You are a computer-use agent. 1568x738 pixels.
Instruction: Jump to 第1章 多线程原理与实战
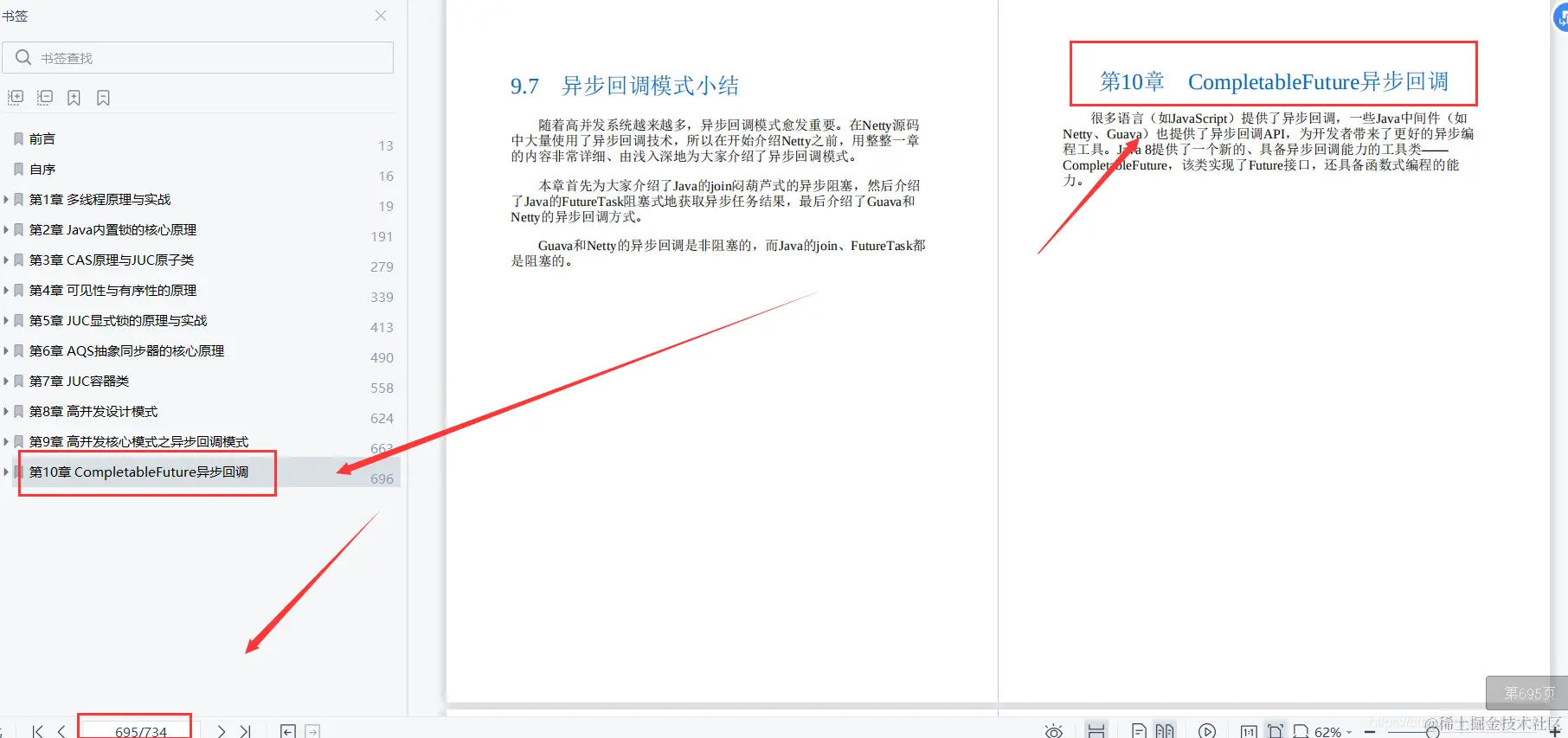pyautogui.click(x=100, y=199)
